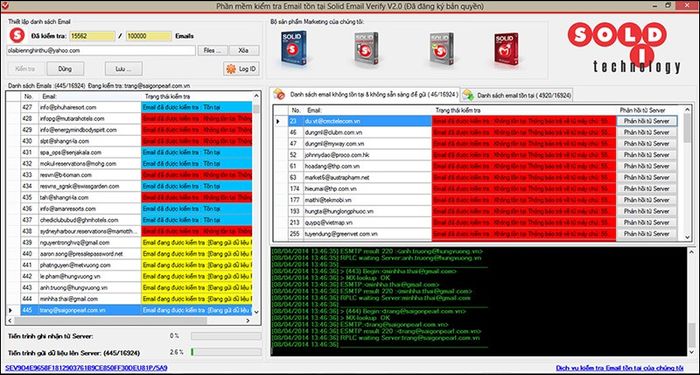The height and width of the screenshot is (375, 700).
Task: Click Phản hồi từ Server for johnnydao@proco.com.hk
Action: pos(646,155)
